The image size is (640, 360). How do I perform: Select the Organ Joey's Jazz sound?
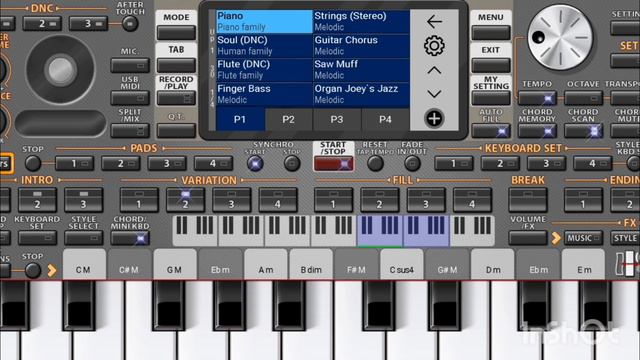point(361,94)
